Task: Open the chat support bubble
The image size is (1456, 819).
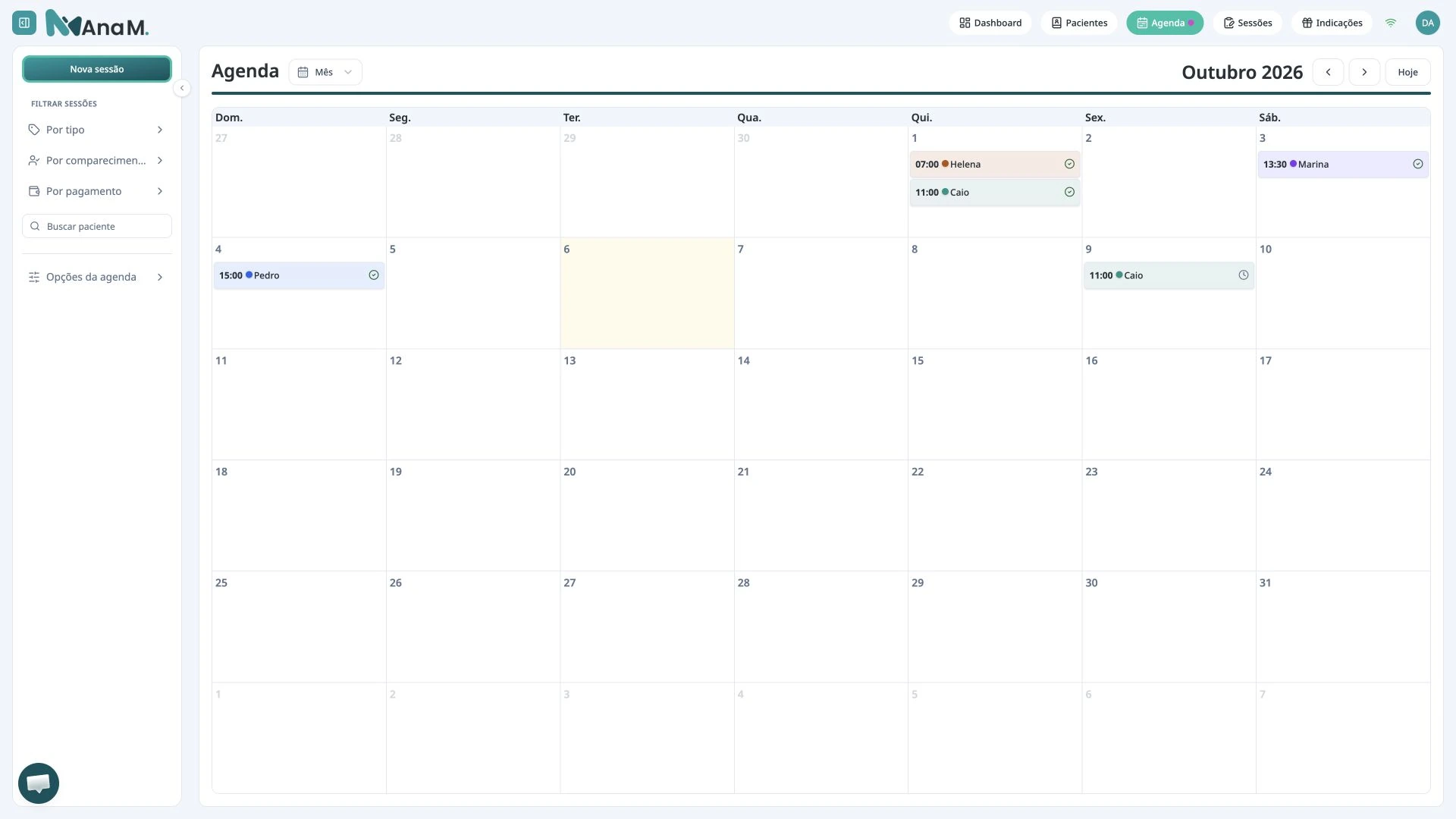Action: click(x=39, y=783)
